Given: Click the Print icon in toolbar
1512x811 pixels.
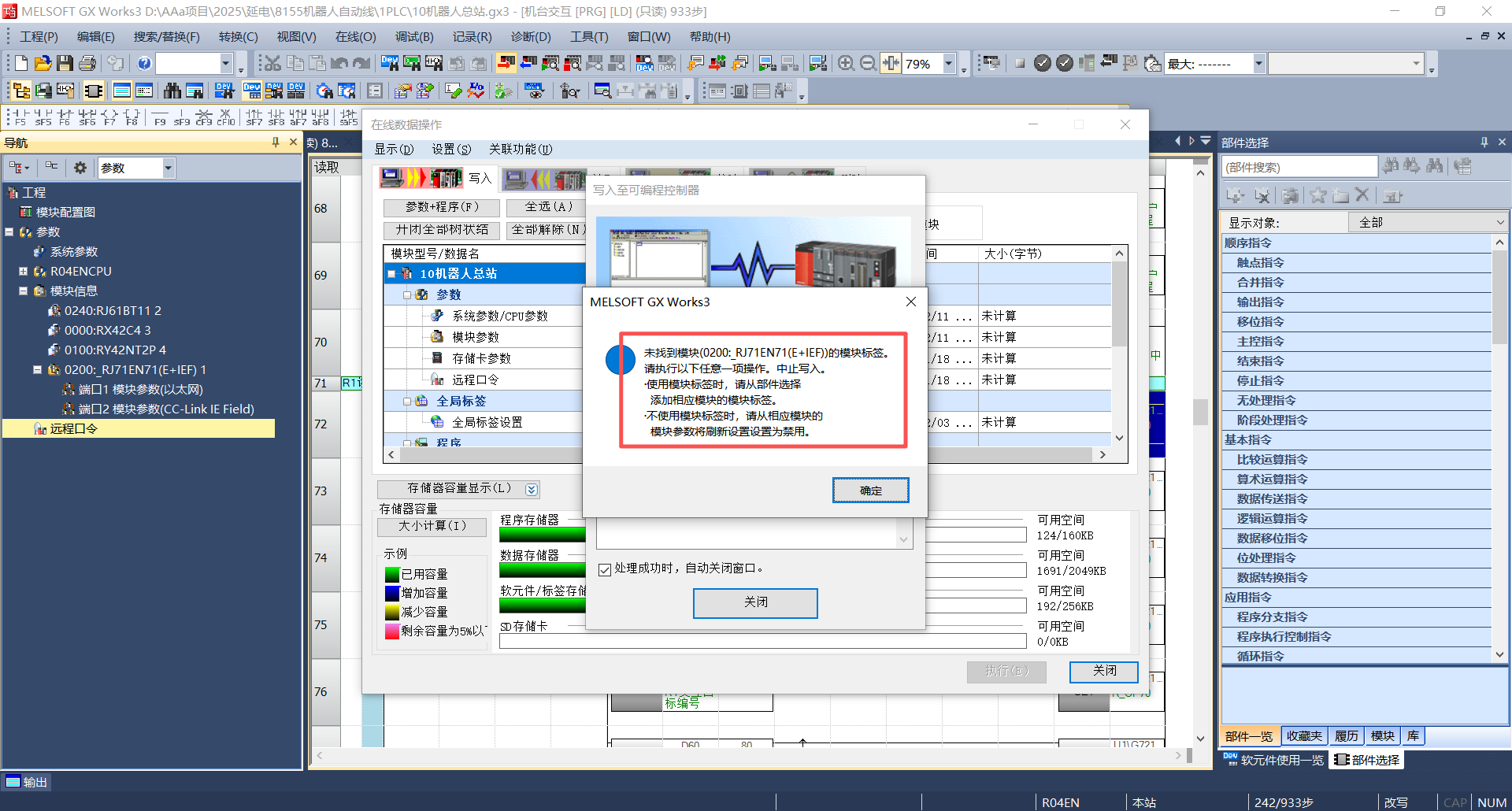Looking at the screenshot, I should [x=87, y=64].
